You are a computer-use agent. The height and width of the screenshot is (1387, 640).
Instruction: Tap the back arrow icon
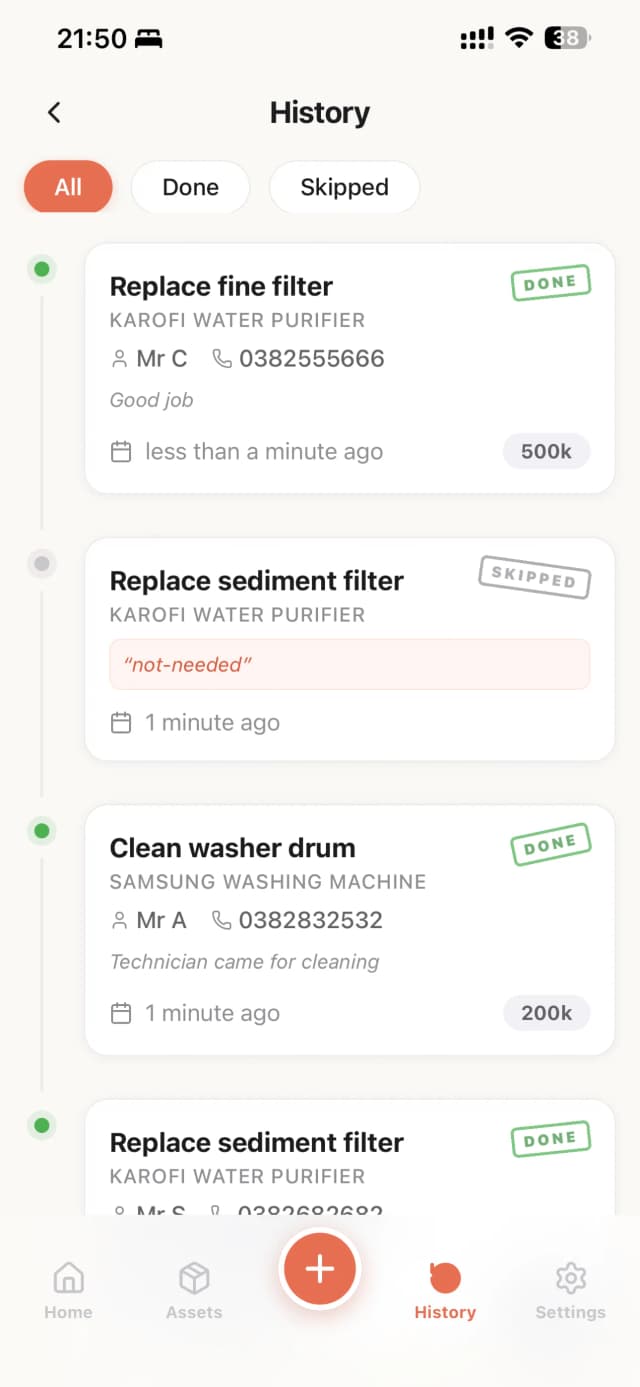pos(55,113)
